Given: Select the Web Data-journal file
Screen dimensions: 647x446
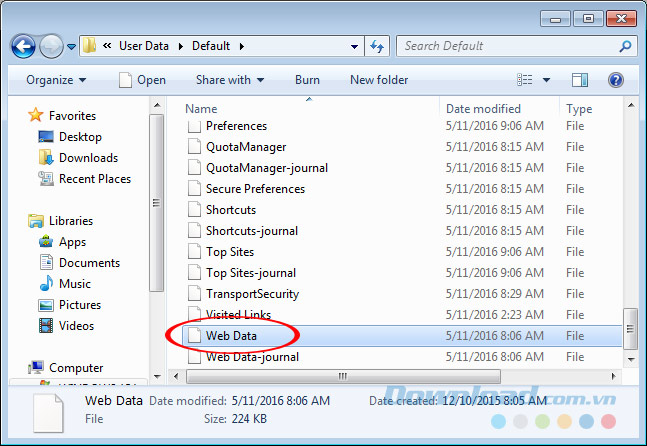Looking at the screenshot, I should click(x=252, y=357).
